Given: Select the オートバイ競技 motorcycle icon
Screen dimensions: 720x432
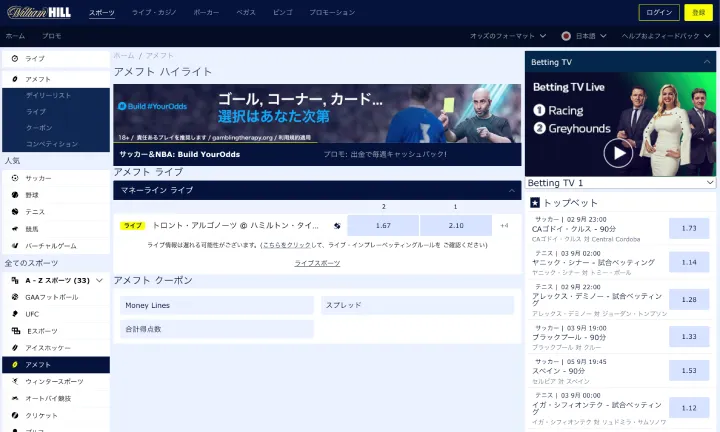Looking at the screenshot, I should tap(15, 398).
